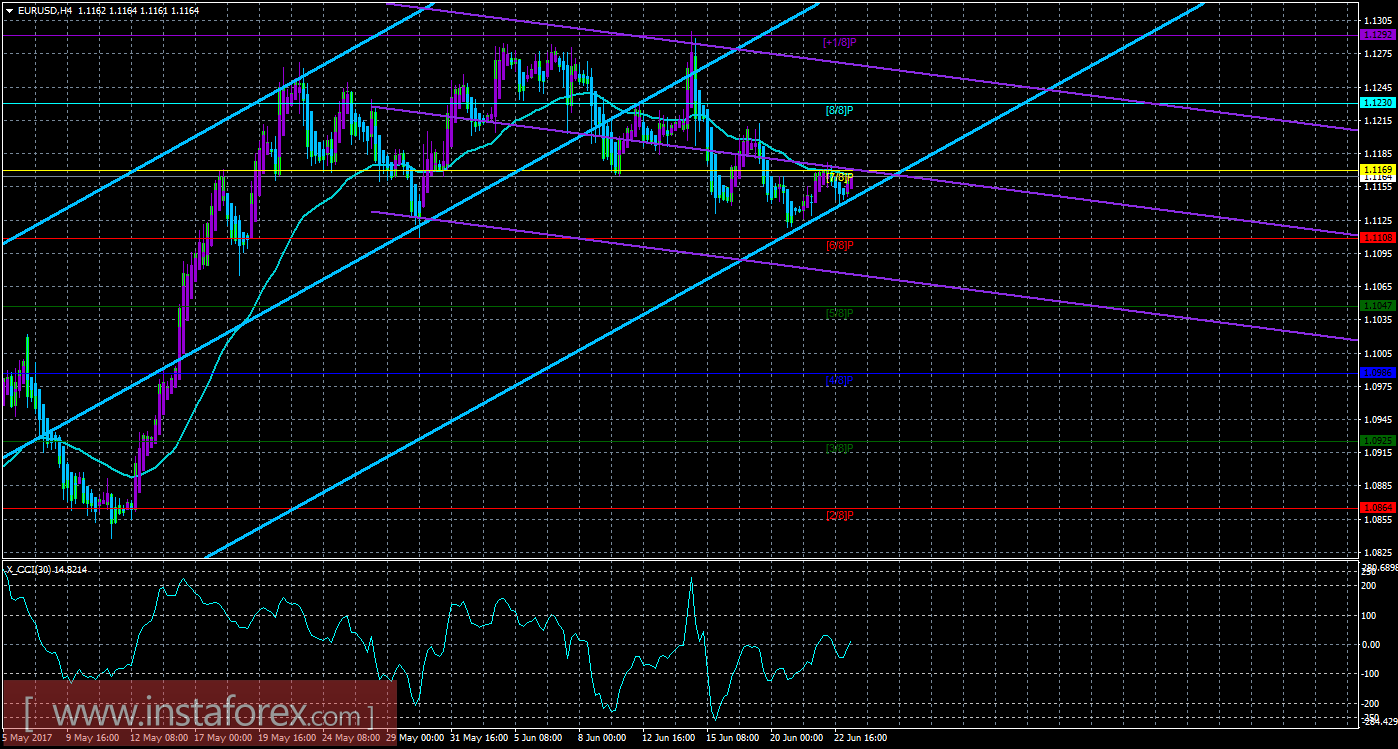The image size is (1398, 749).
Task: Select the green [3/8]P level label
Action: click(839, 448)
